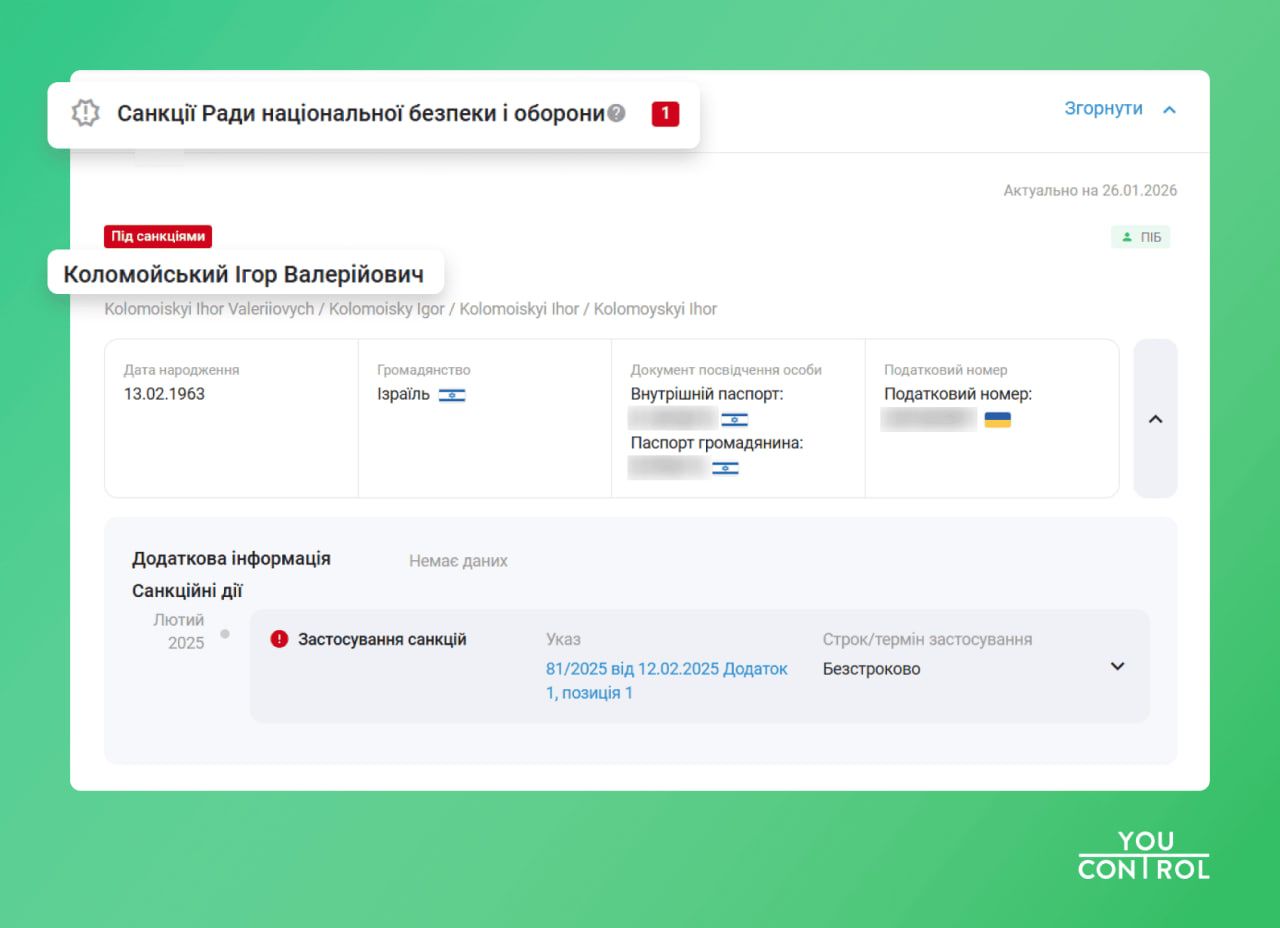Click the YouControl logo

(1143, 856)
